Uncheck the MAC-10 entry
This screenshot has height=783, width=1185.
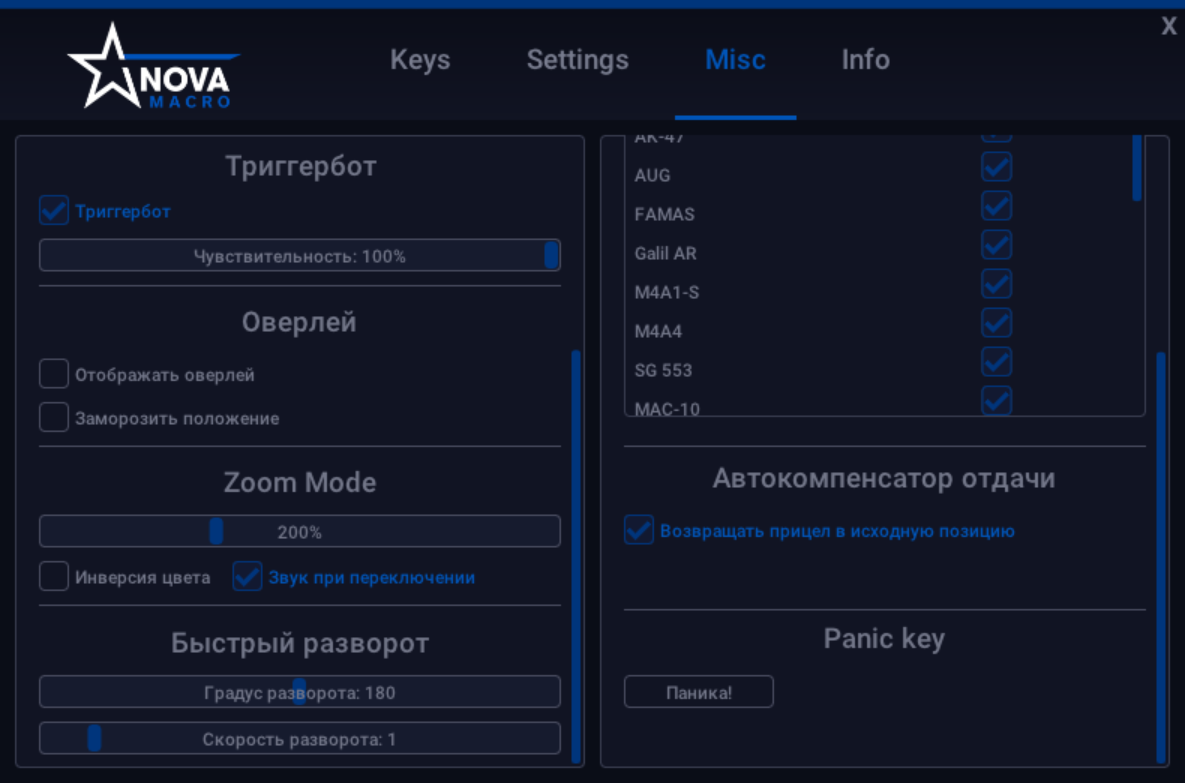pyautogui.click(x=996, y=400)
